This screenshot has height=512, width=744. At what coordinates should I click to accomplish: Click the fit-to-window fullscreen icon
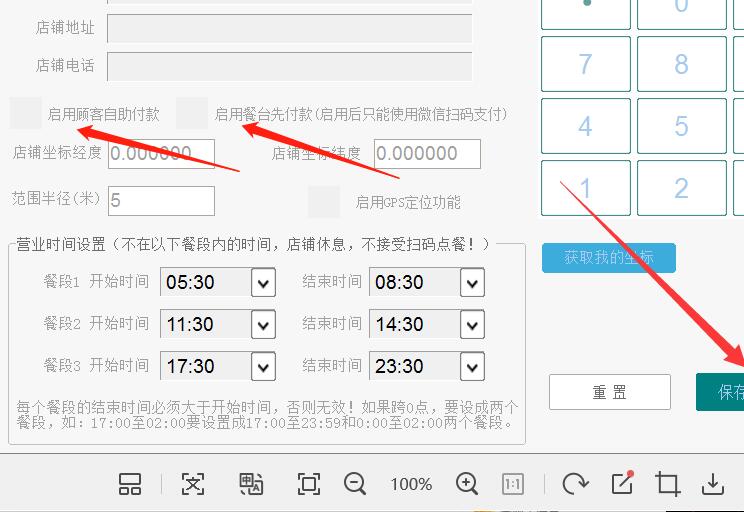[309, 484]
